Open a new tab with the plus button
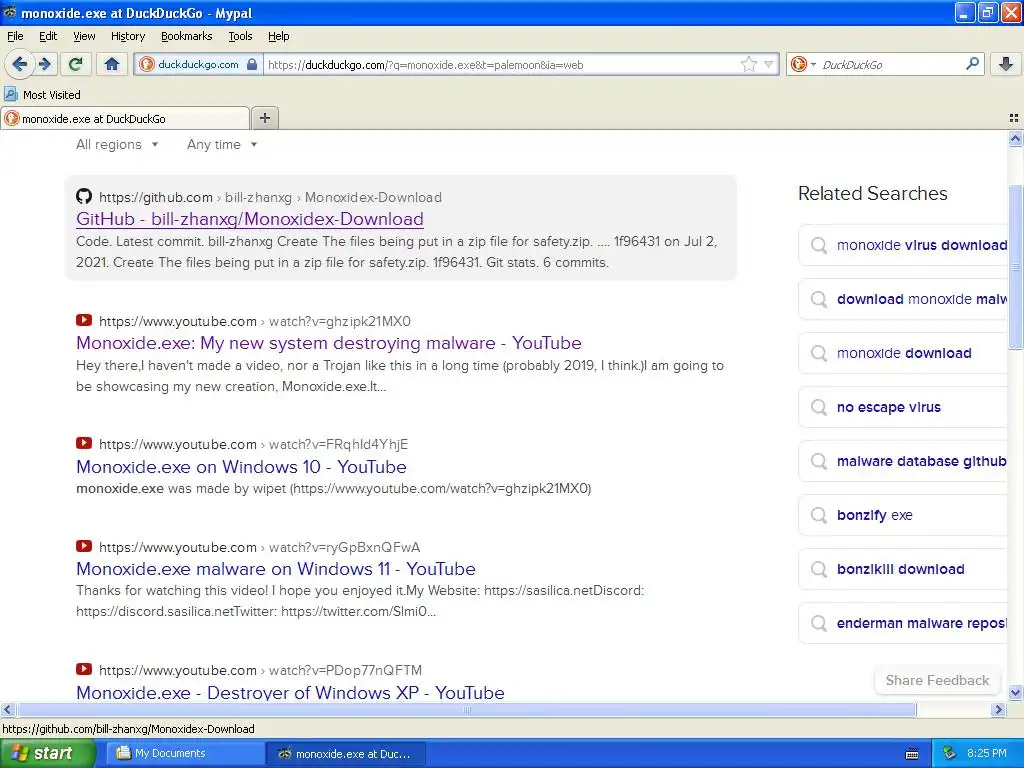The height and width of the screenshot is (768, 1024). (x=264, y=118)
